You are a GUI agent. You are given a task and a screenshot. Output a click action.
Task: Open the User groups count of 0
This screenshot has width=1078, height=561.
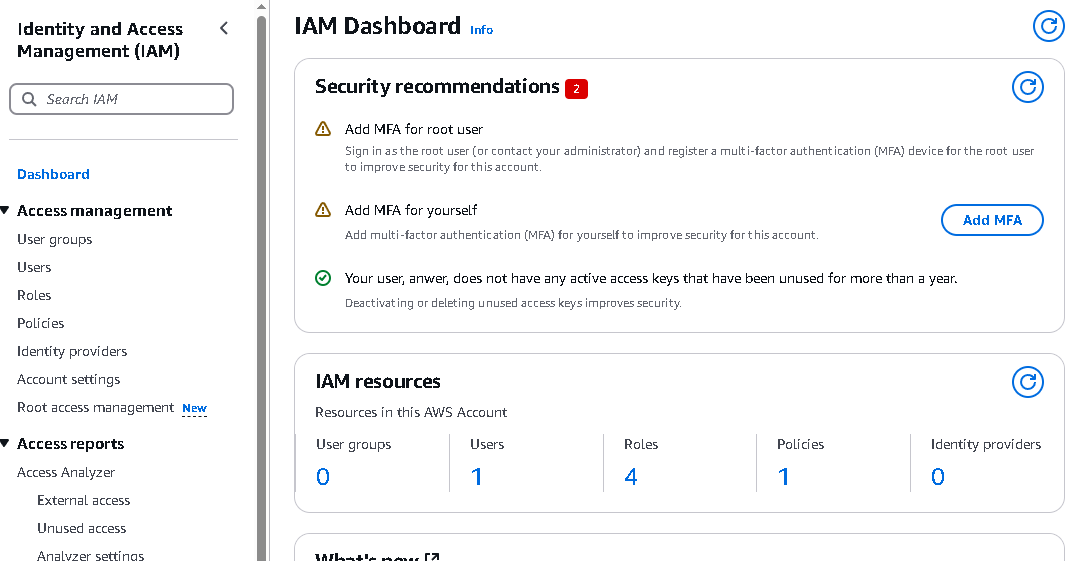(x=322, y=476)
